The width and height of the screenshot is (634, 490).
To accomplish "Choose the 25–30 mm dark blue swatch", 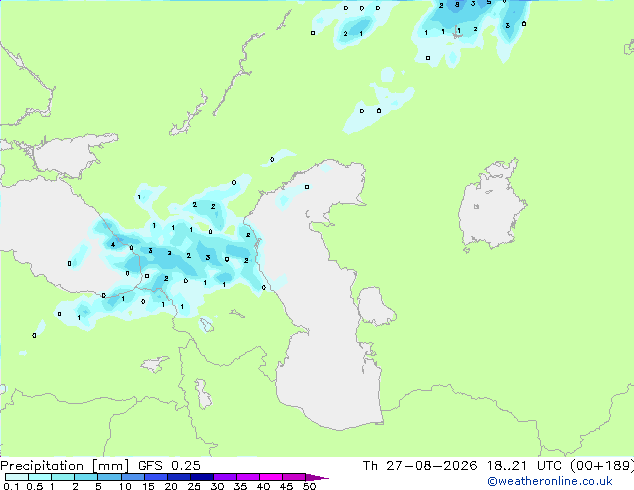I will click(x=202, y=477).
